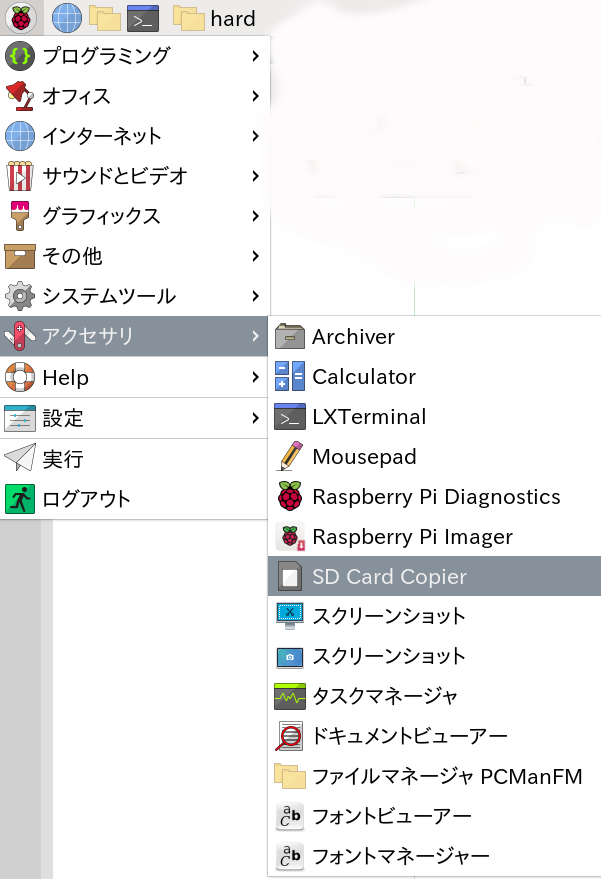Image resolution: width=601 pixels, height=879 pixels.
Task: Open the インターネット menu category
Action: 135,136
